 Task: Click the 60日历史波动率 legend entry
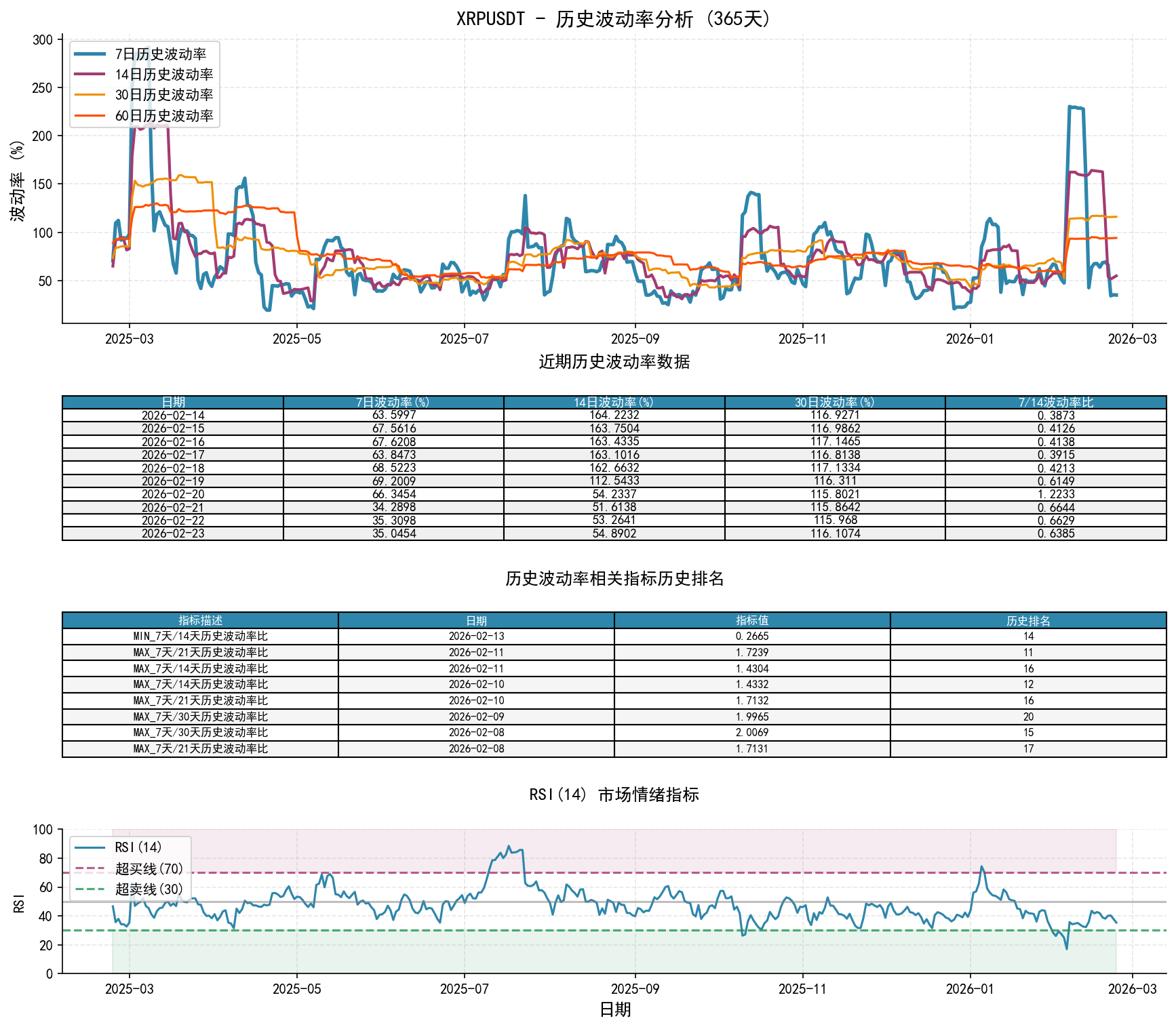tap(159, 115)
